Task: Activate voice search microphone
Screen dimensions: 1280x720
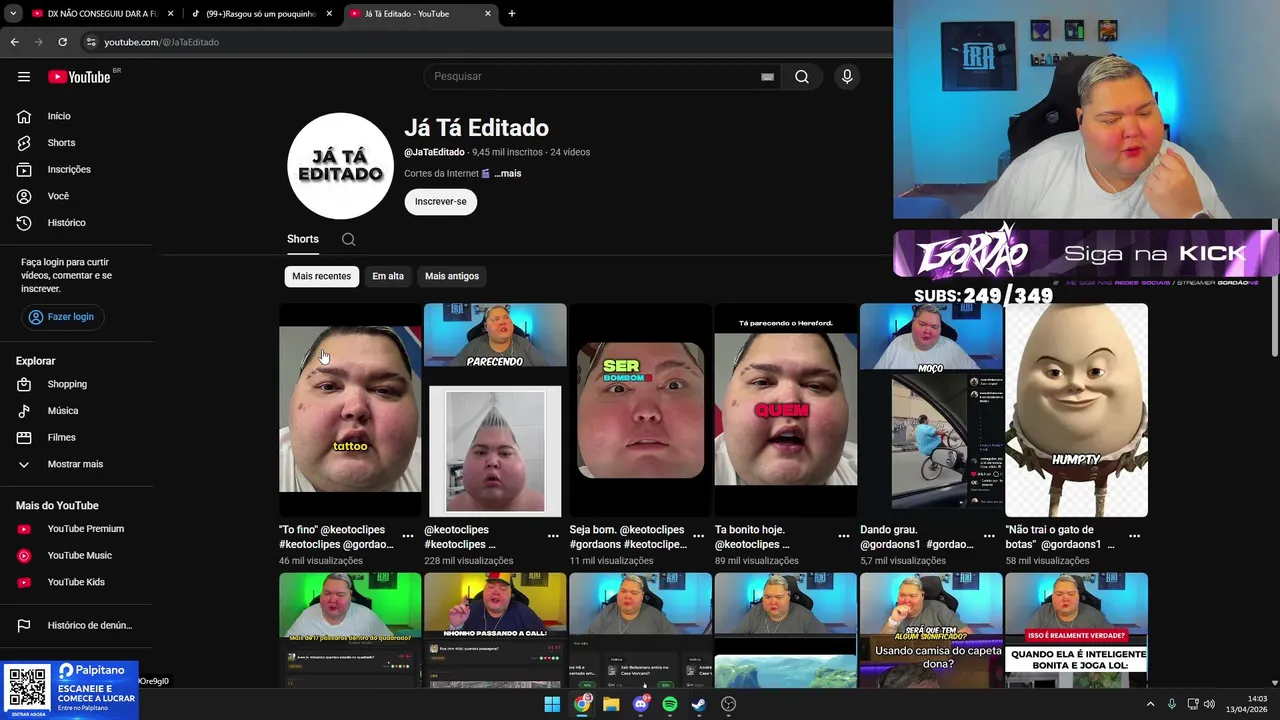Action: coord(847,77)
